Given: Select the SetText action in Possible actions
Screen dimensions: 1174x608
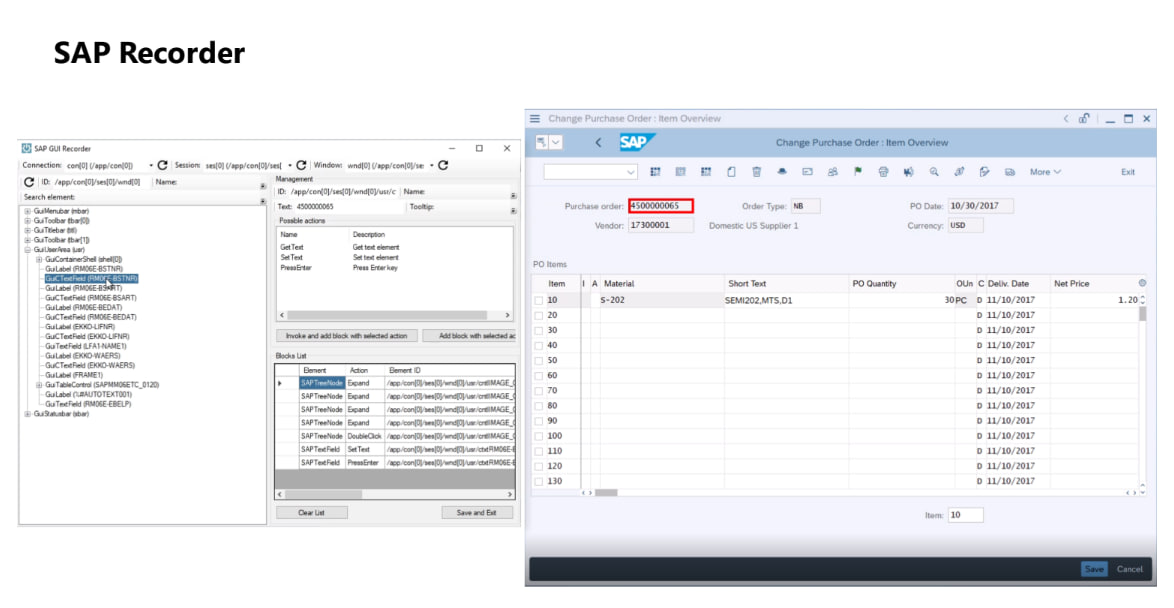Looking at the screenshot, I should (x=291, y=258).
